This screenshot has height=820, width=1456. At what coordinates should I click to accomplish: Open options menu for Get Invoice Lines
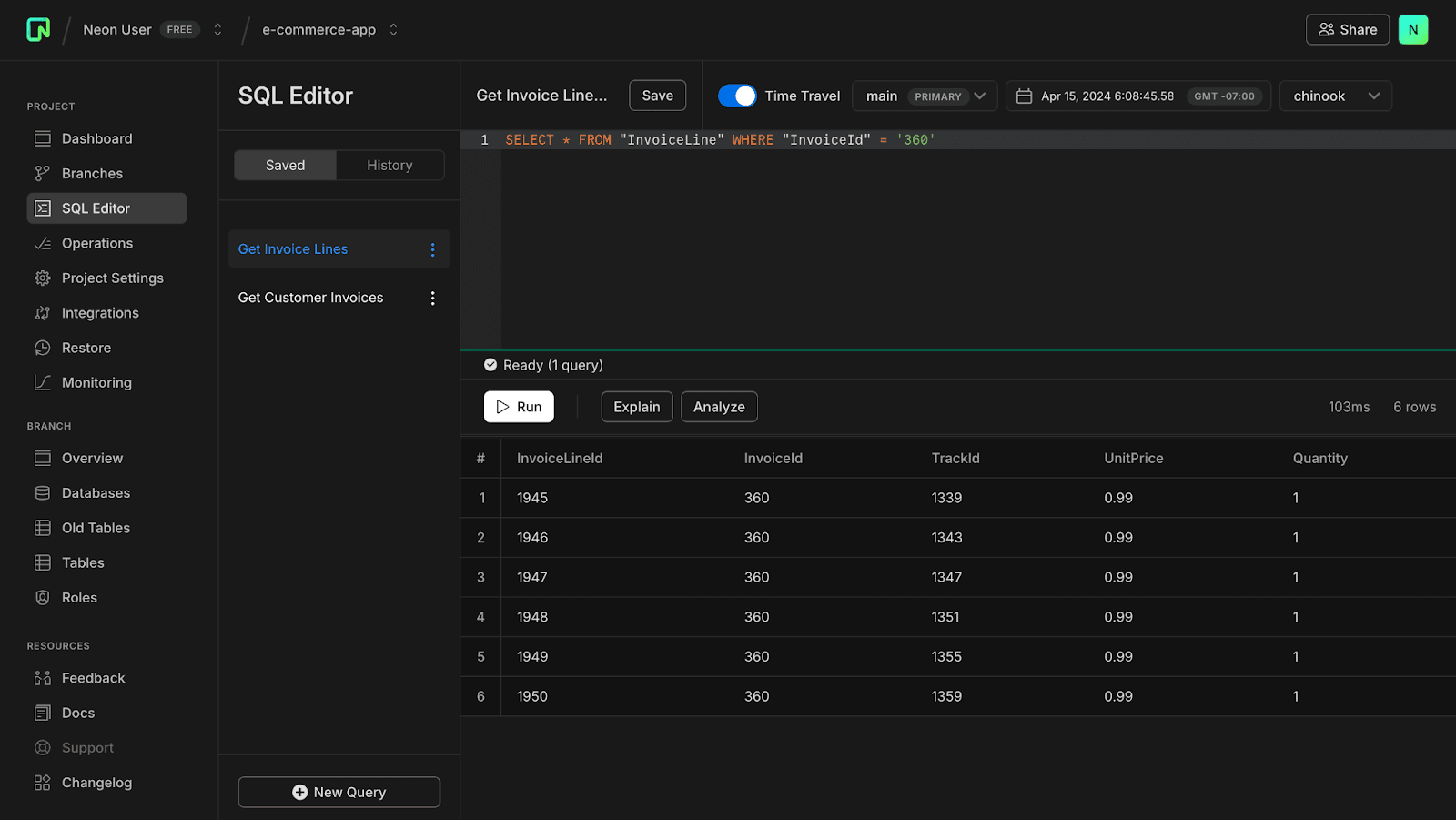[432, 249]
